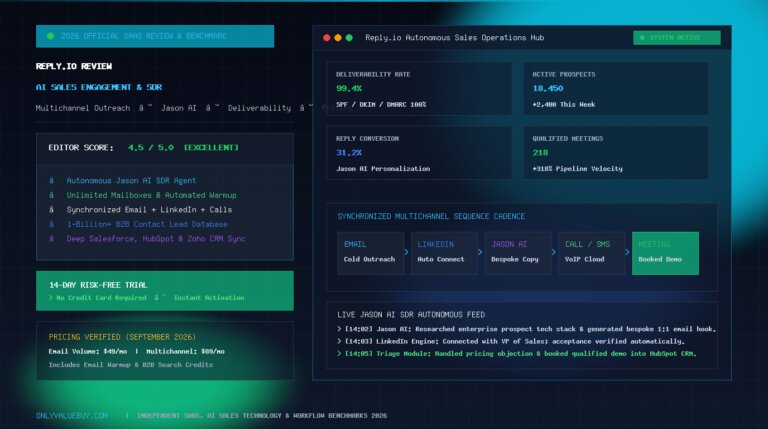Click Includes Email Warmup & B2B Search Credits
This screenshot has width=768, height=429.
click(131, 365)
